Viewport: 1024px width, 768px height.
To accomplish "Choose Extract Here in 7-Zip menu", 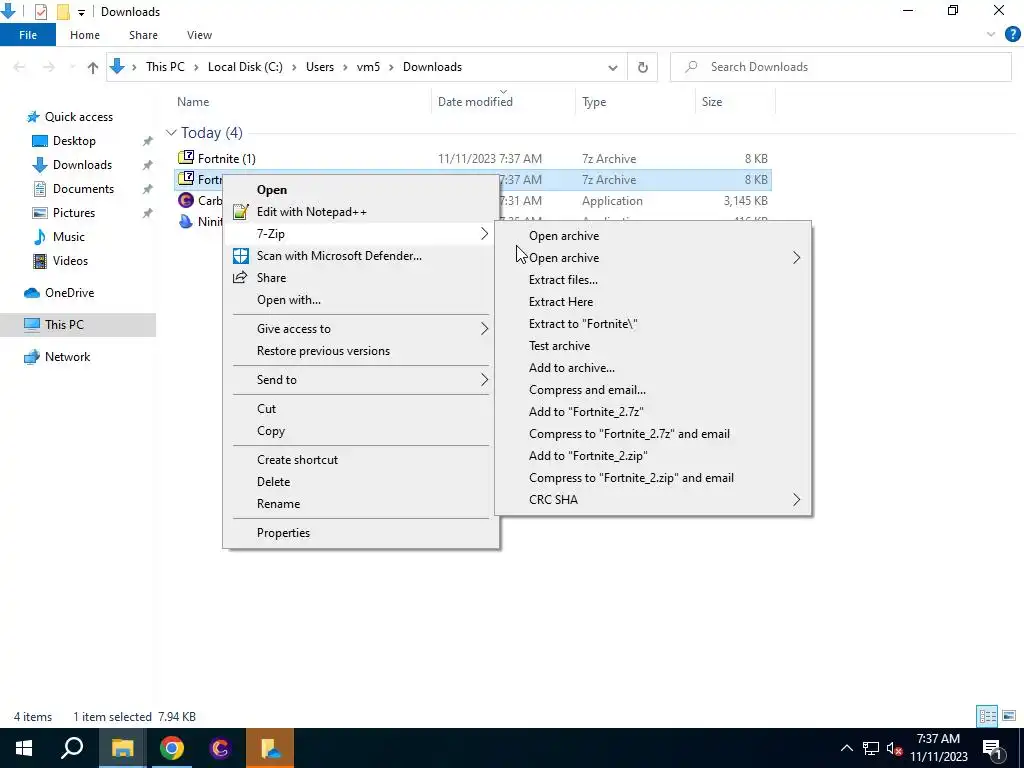I will point(561,302).
